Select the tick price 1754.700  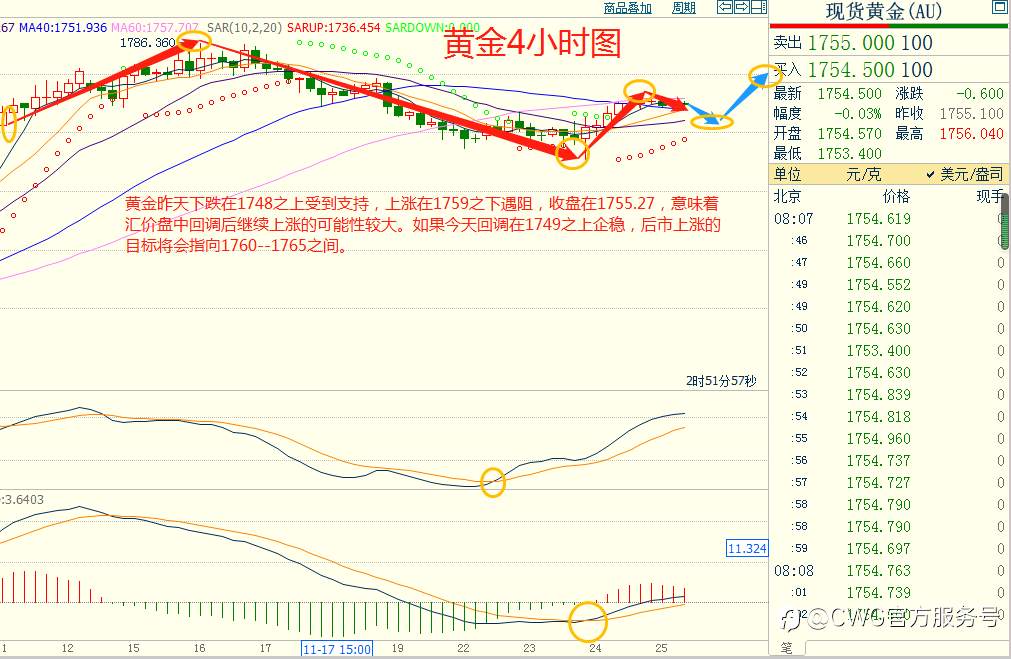(x=878, y=241)
